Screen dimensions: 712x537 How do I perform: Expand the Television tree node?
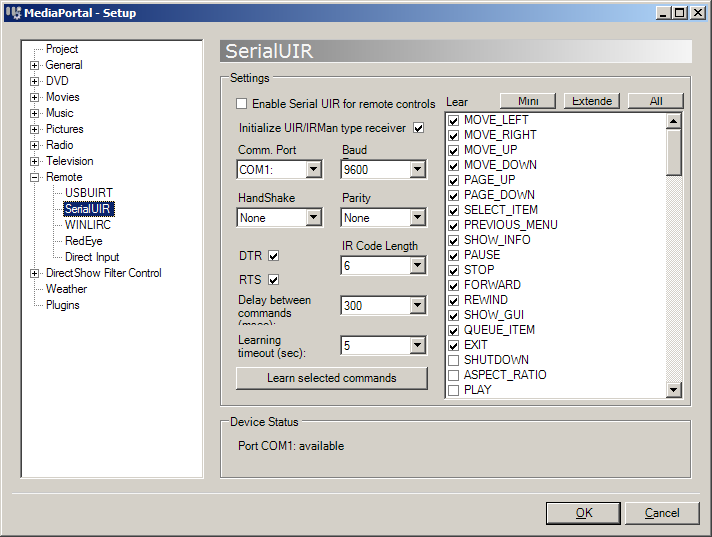(34, 161)
